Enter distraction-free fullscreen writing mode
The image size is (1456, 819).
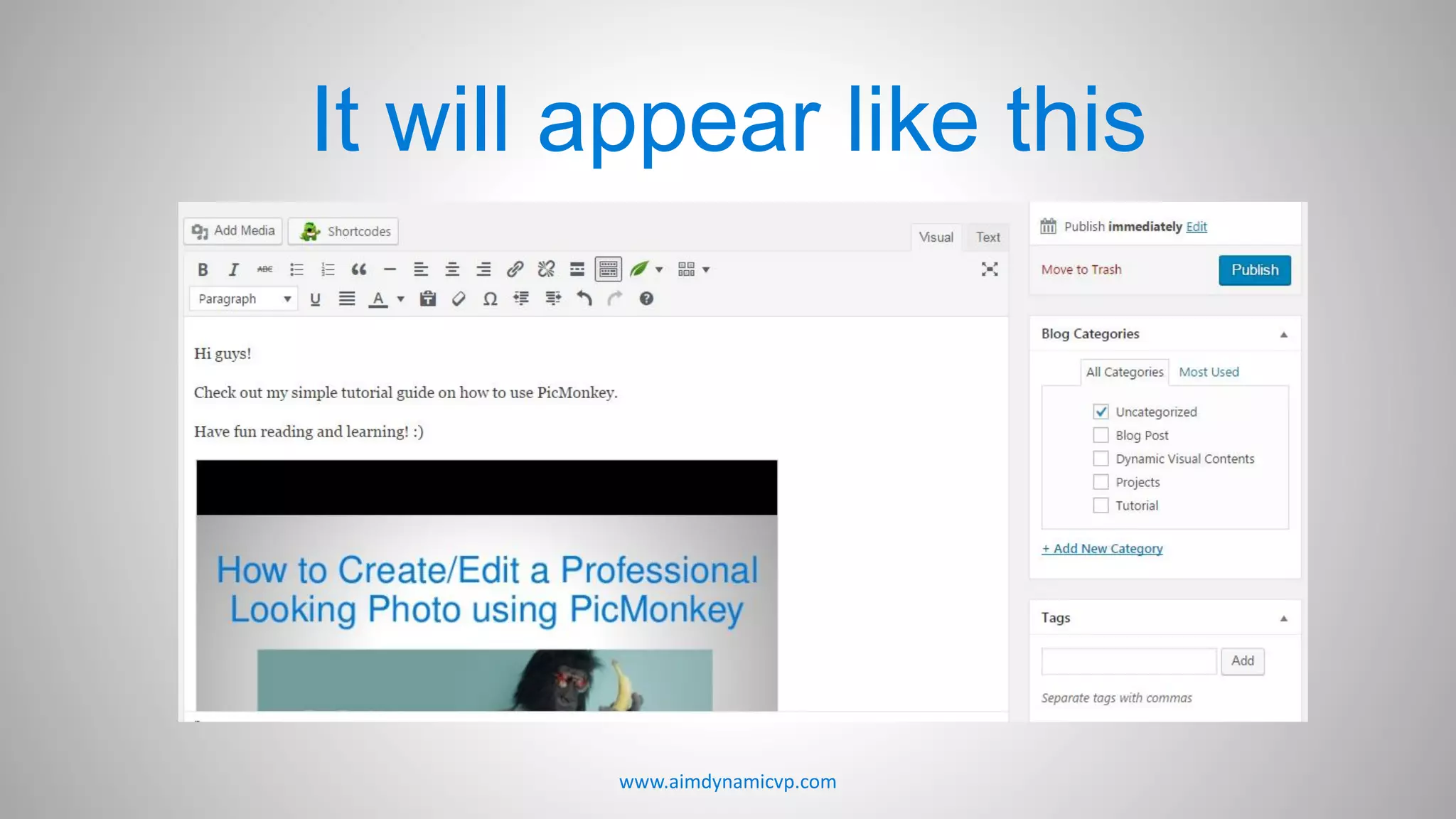tap(990, 269)
